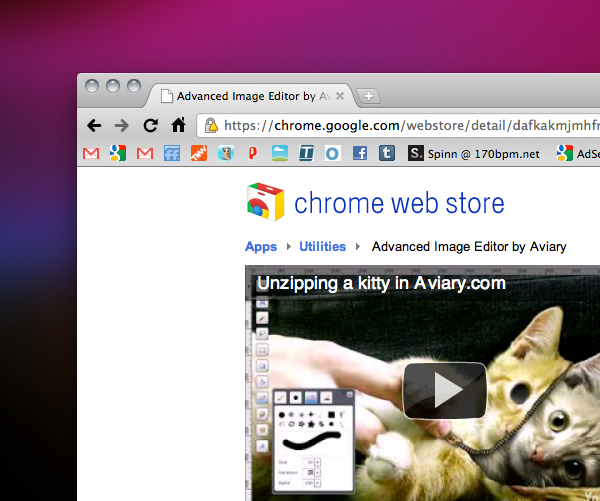Image resolution: width=600 pixels, height=501 pixels.
Task: Click the window close button
Action: click(x=92, y=86)
